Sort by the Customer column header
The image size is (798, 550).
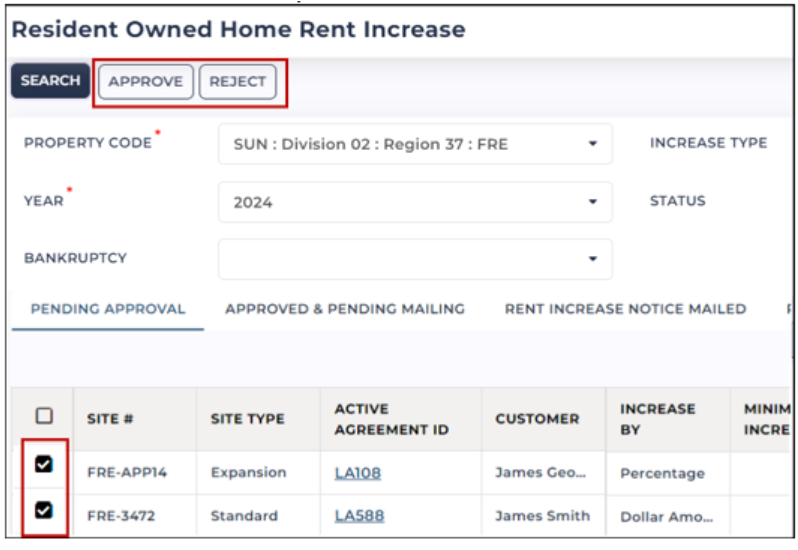537,419
